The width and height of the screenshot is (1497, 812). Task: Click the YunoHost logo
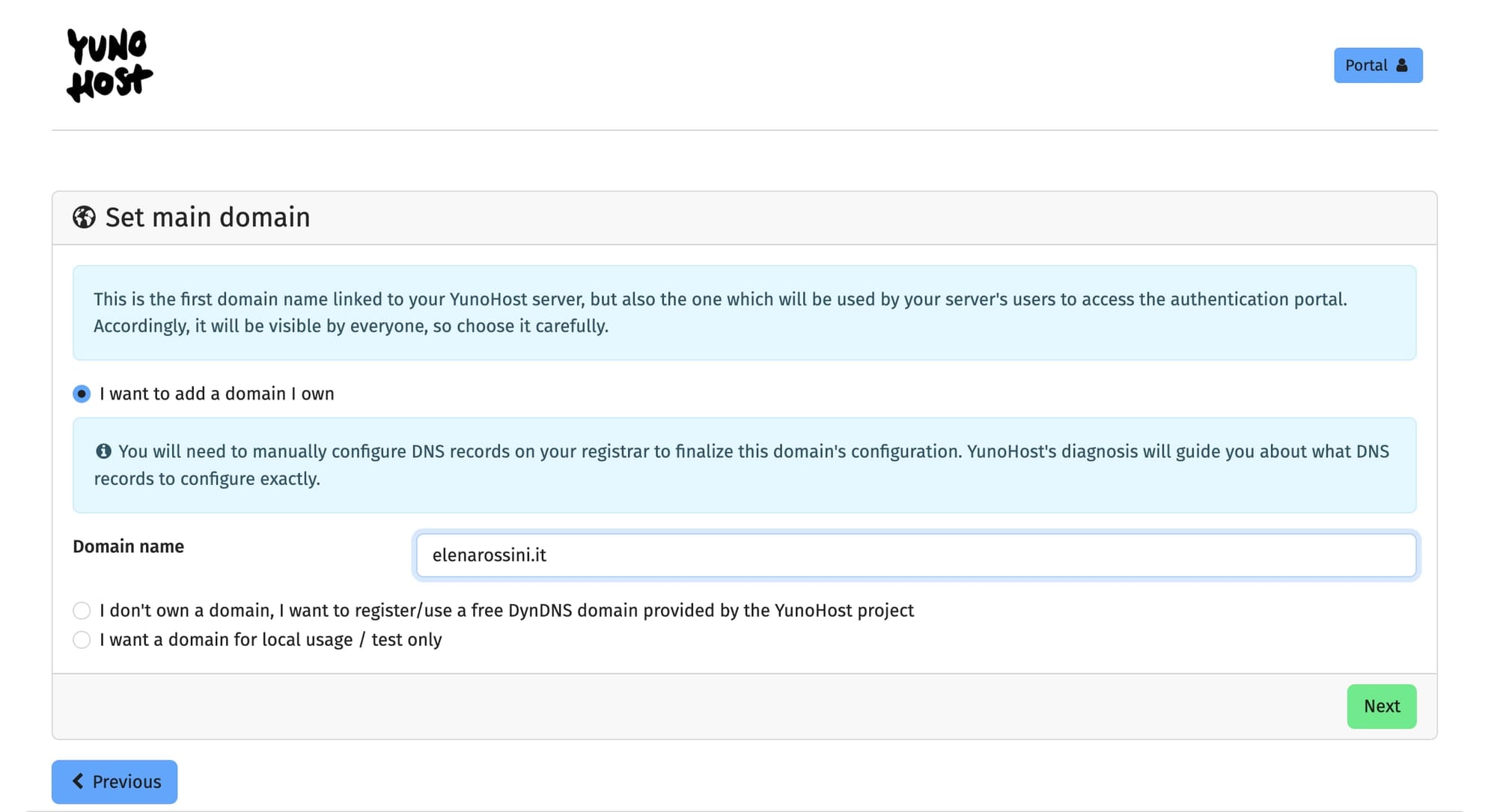(109, 65)
